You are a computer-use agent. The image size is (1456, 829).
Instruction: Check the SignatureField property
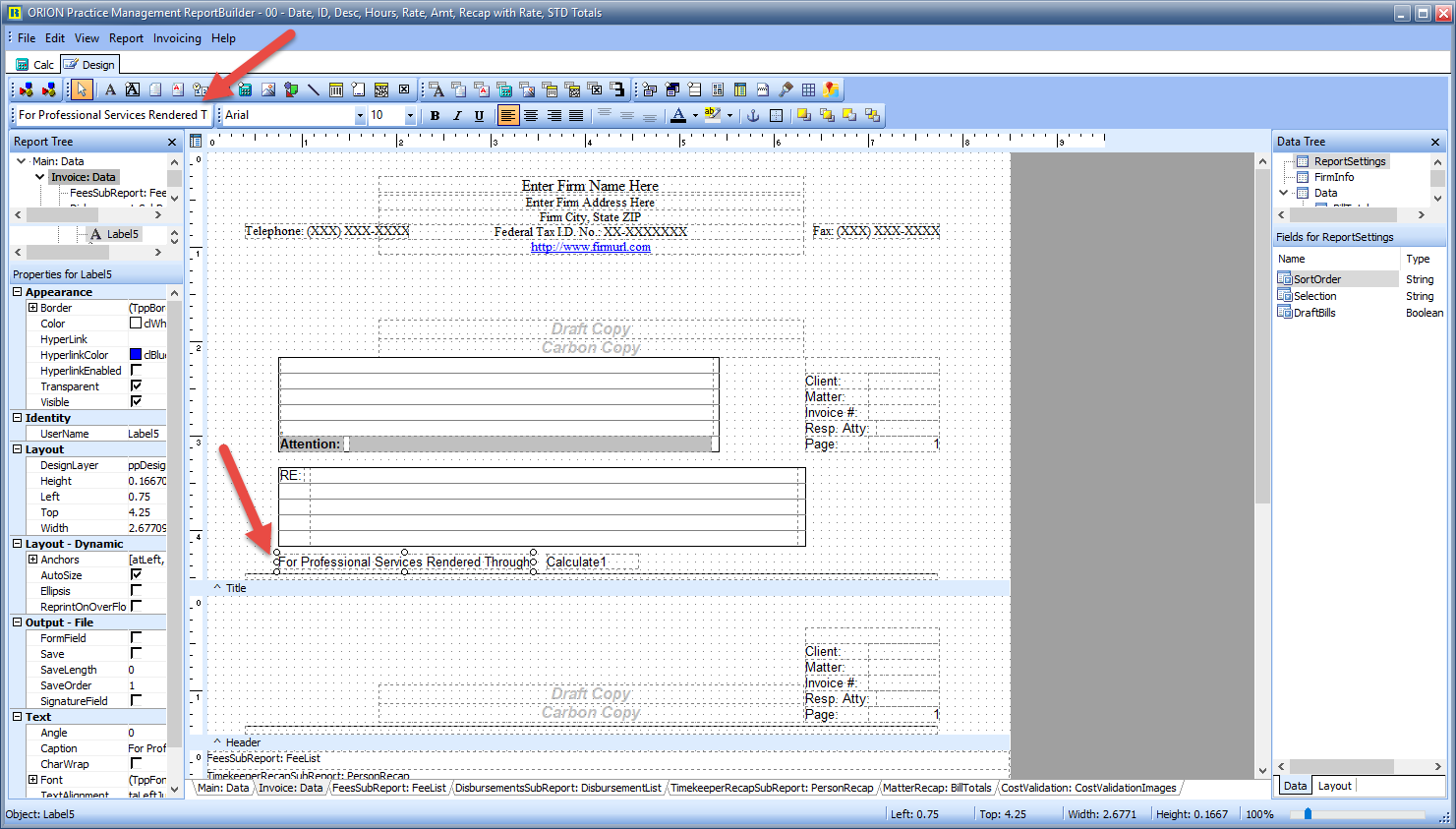click(x=136, y=700)
